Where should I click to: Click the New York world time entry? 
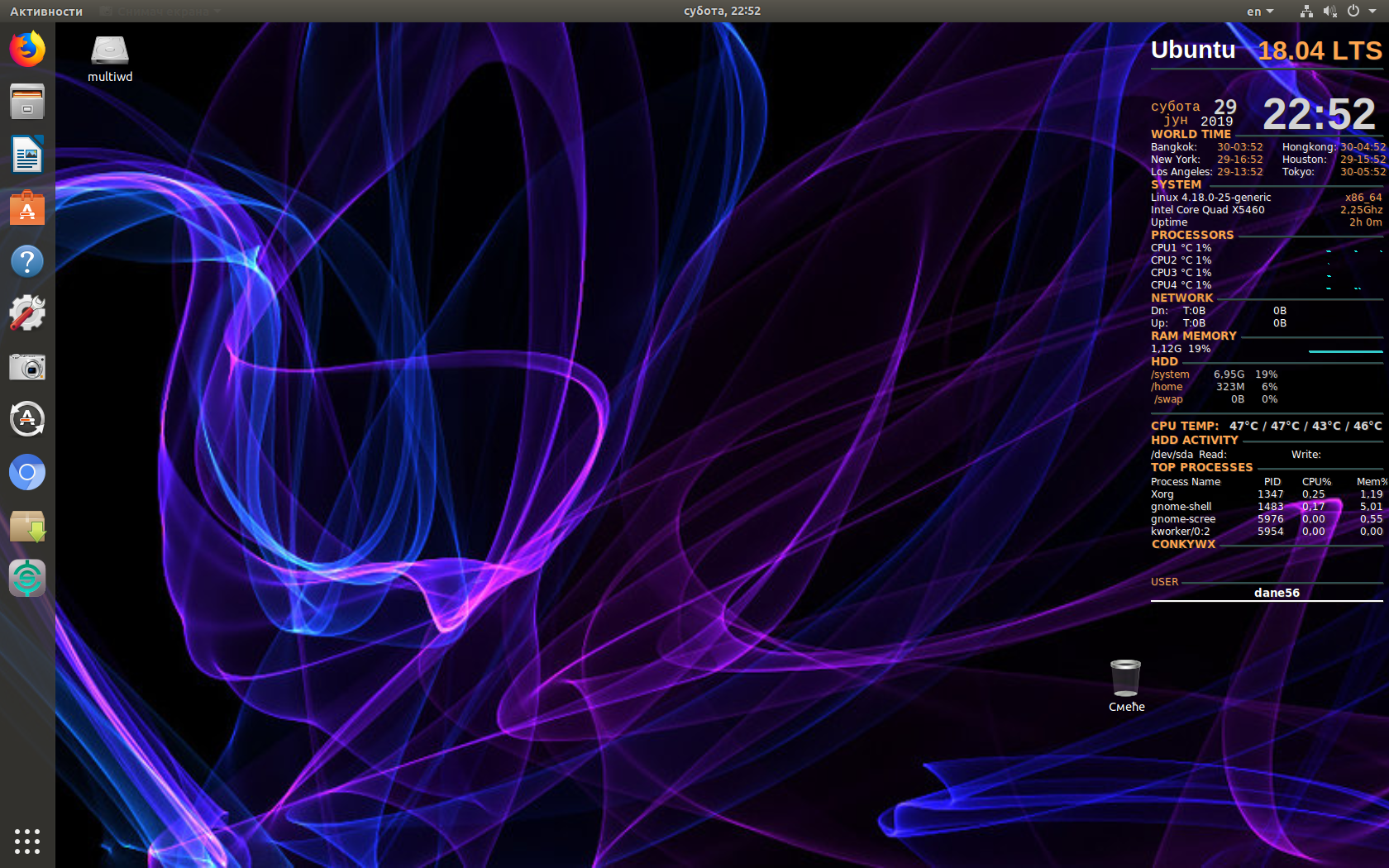pyautogui.click(x=1206, y=160)
